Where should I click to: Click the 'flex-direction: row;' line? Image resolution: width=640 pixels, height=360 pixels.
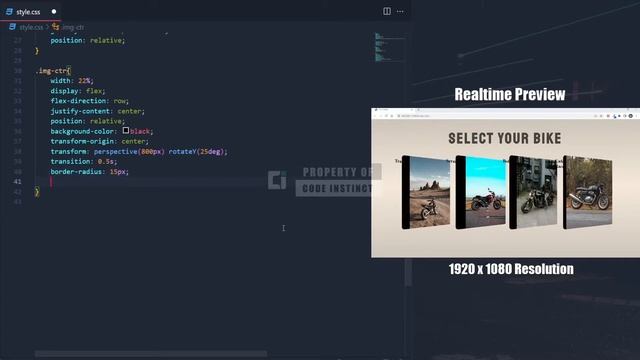(x=89, y=101)
